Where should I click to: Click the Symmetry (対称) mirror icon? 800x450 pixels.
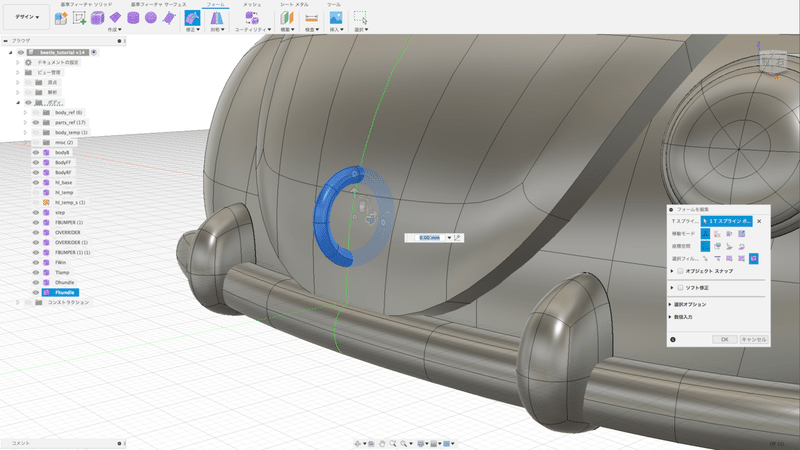click(217, 18)
